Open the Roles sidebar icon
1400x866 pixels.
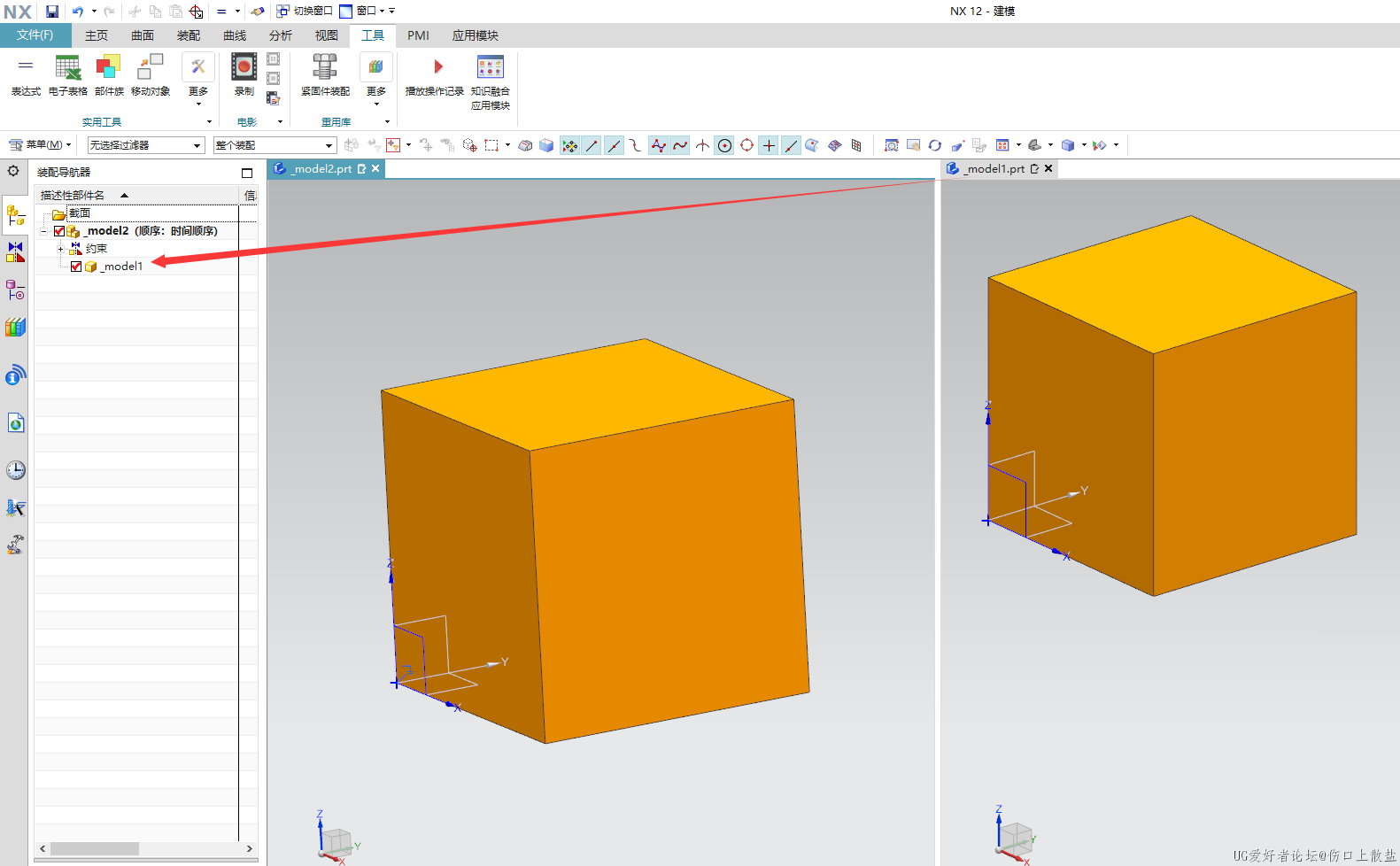[15, 545]
